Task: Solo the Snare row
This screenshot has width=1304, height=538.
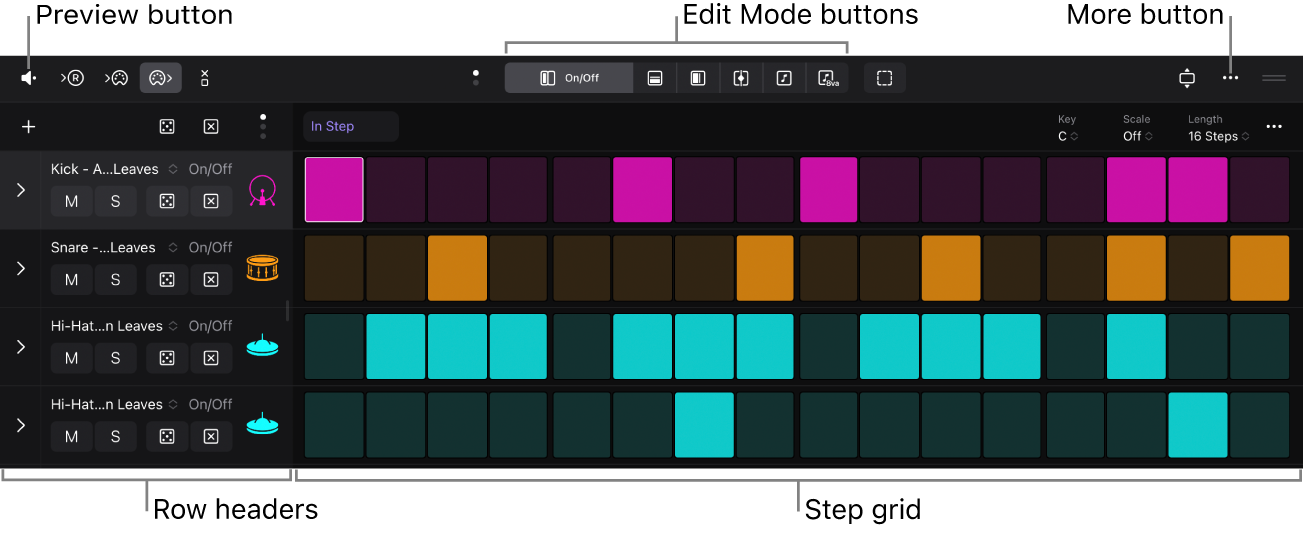Action: [x=115, y=280]
